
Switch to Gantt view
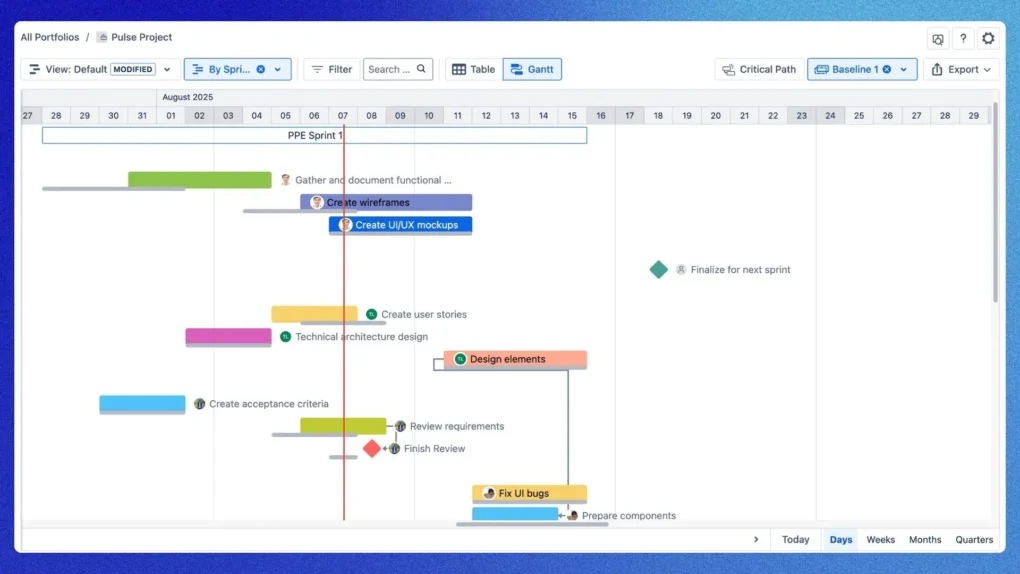coord(531,69)
